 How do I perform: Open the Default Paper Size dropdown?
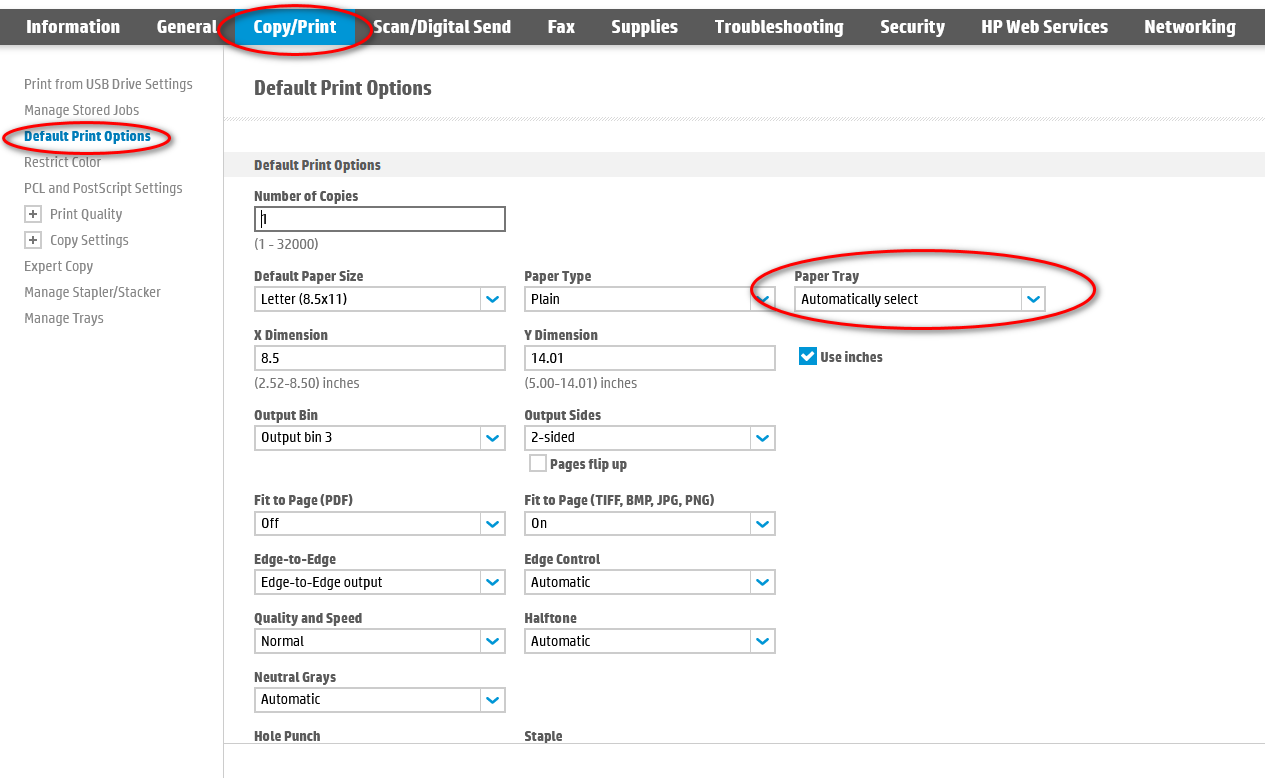coord(380,299)
